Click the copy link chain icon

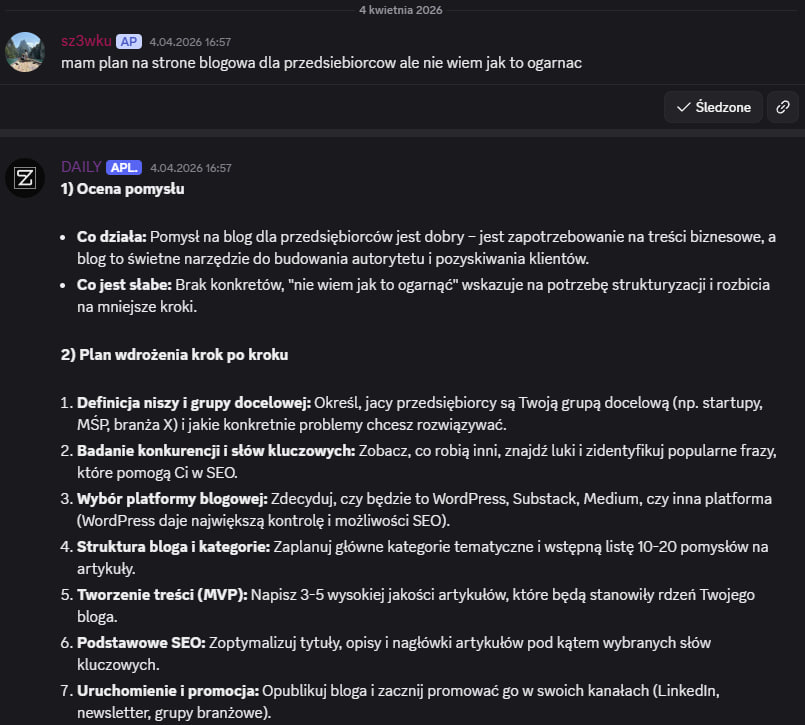pyautogui.click(x=782, y=107)
